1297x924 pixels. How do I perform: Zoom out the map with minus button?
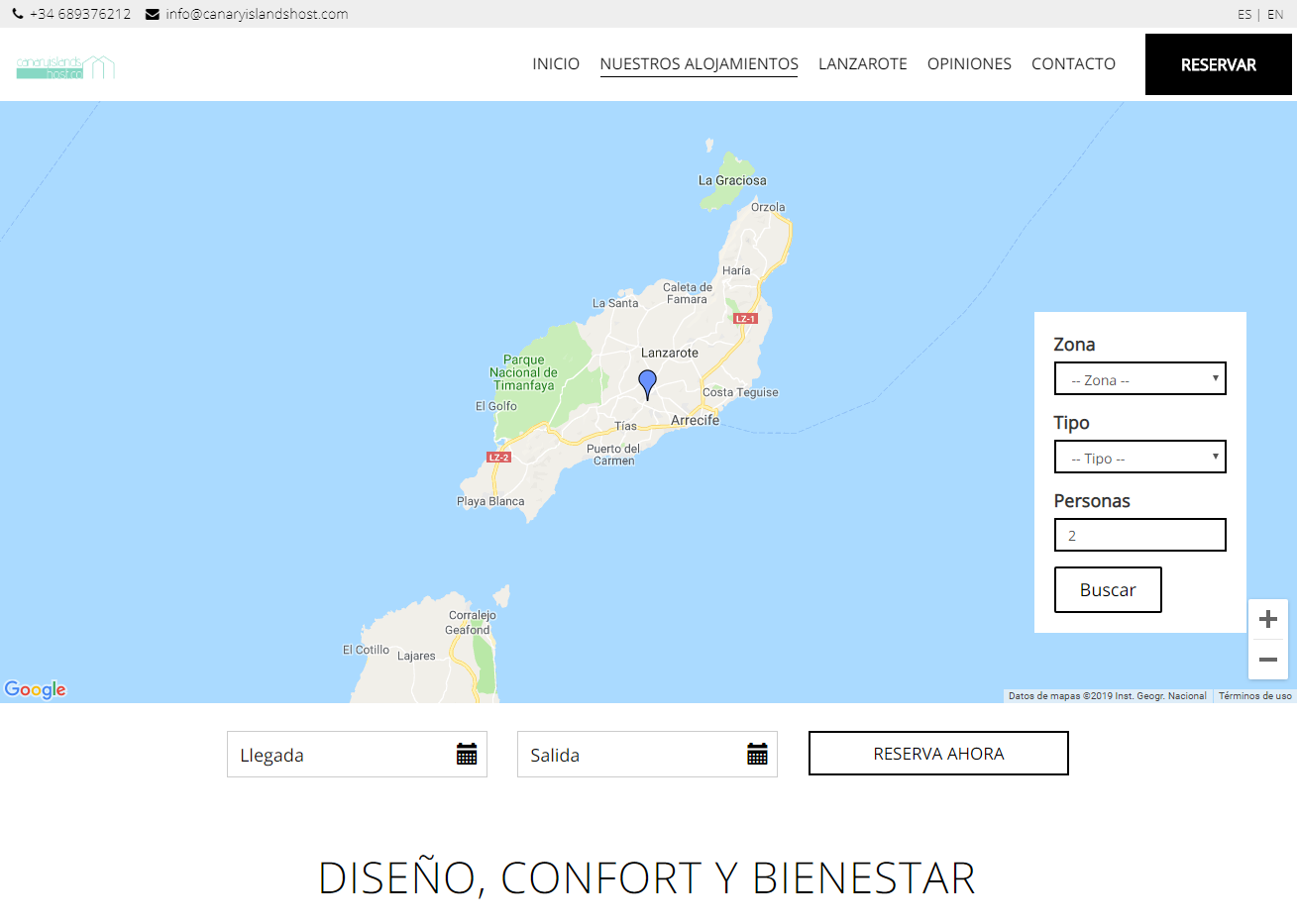click(1267, 660)
